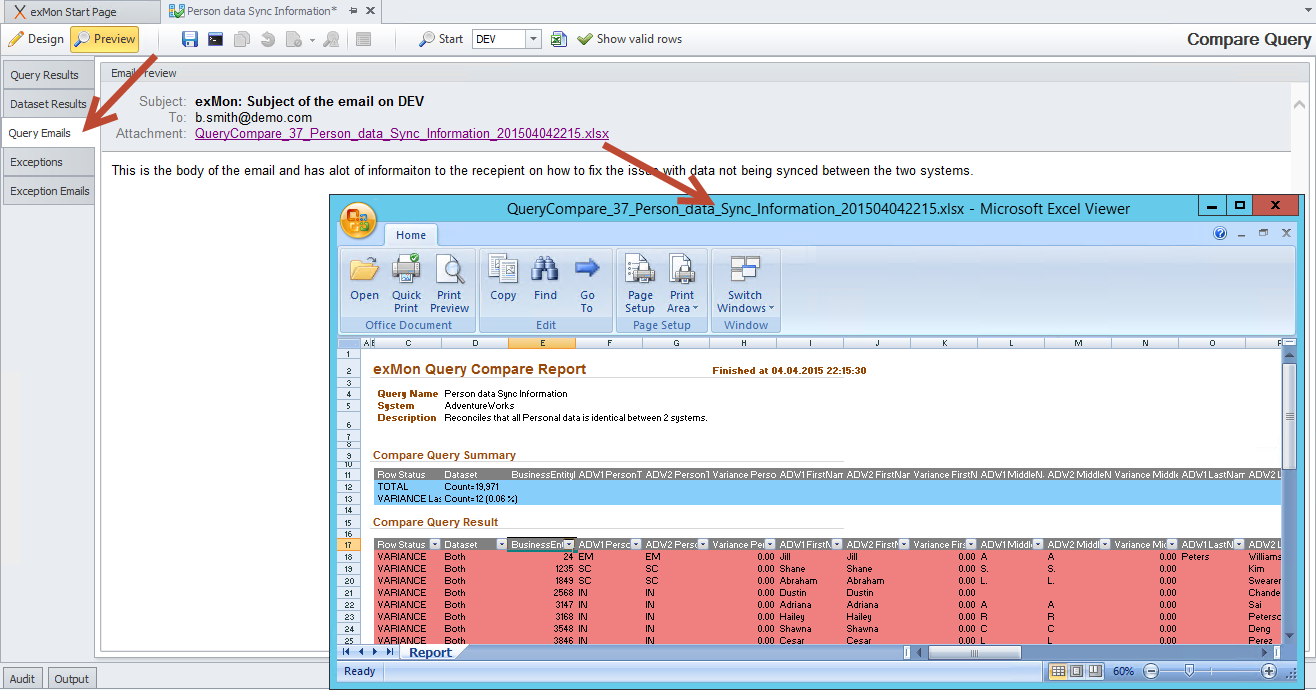This screenshot has width=1316, height=690.
Task: Click the grayed copy documents toolbar icon
Action: pos(242,39)
